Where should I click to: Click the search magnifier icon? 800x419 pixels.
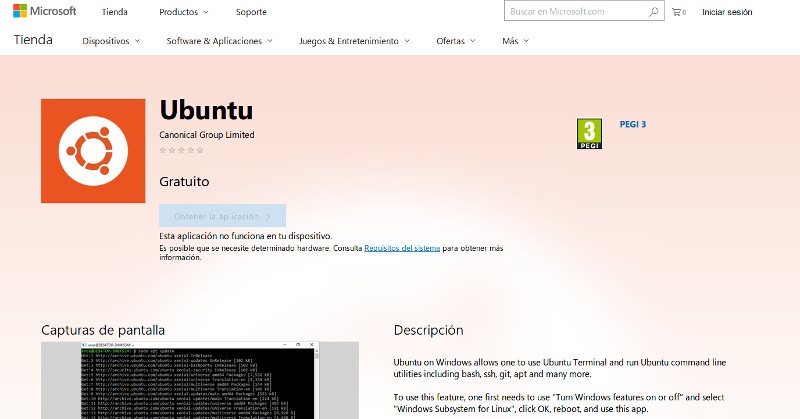[x=654, y=12]
